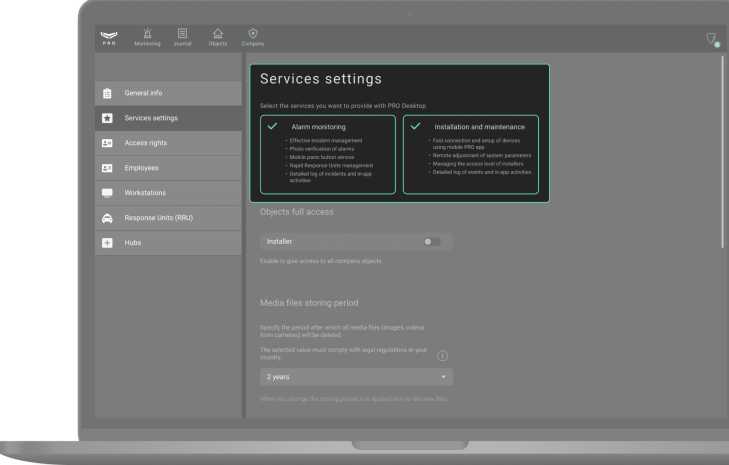Open the 2 years storing period dropdown
The height and width of the screenshot is (465, 729).
[355, 377]
